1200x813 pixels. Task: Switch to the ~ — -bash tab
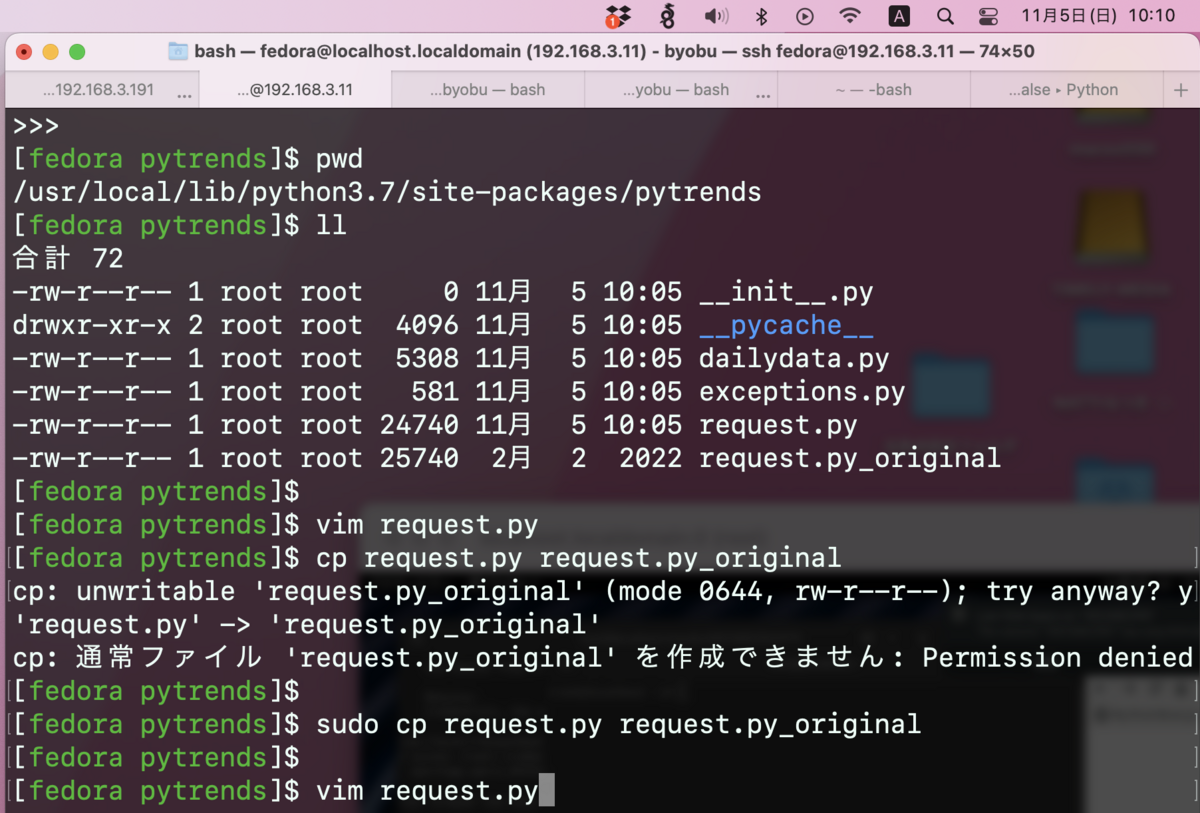pyautogui.click(x=873, y=90)
